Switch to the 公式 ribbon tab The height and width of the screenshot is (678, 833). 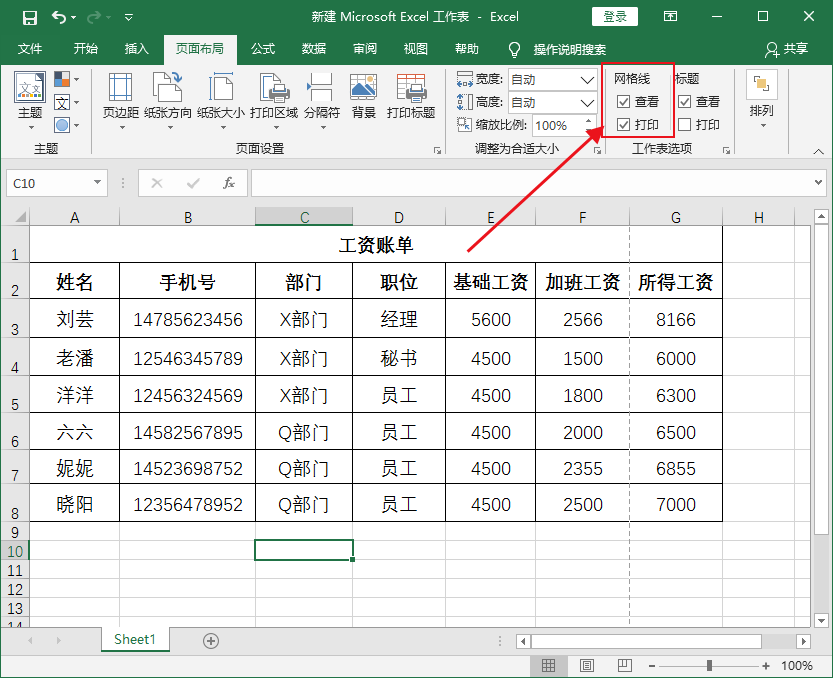pos(262,47)
